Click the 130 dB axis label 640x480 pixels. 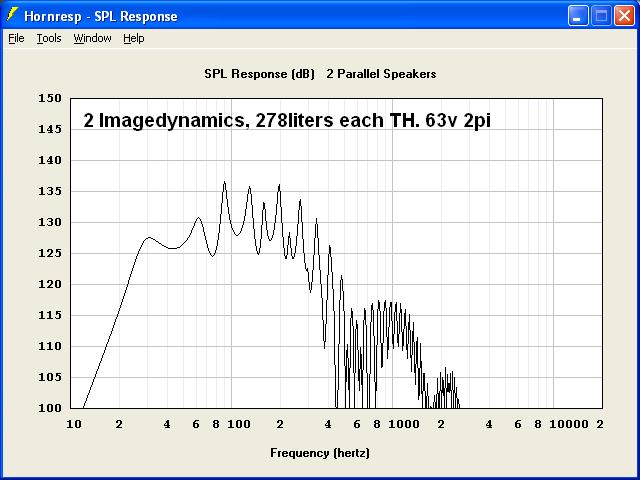pos(50,222)
